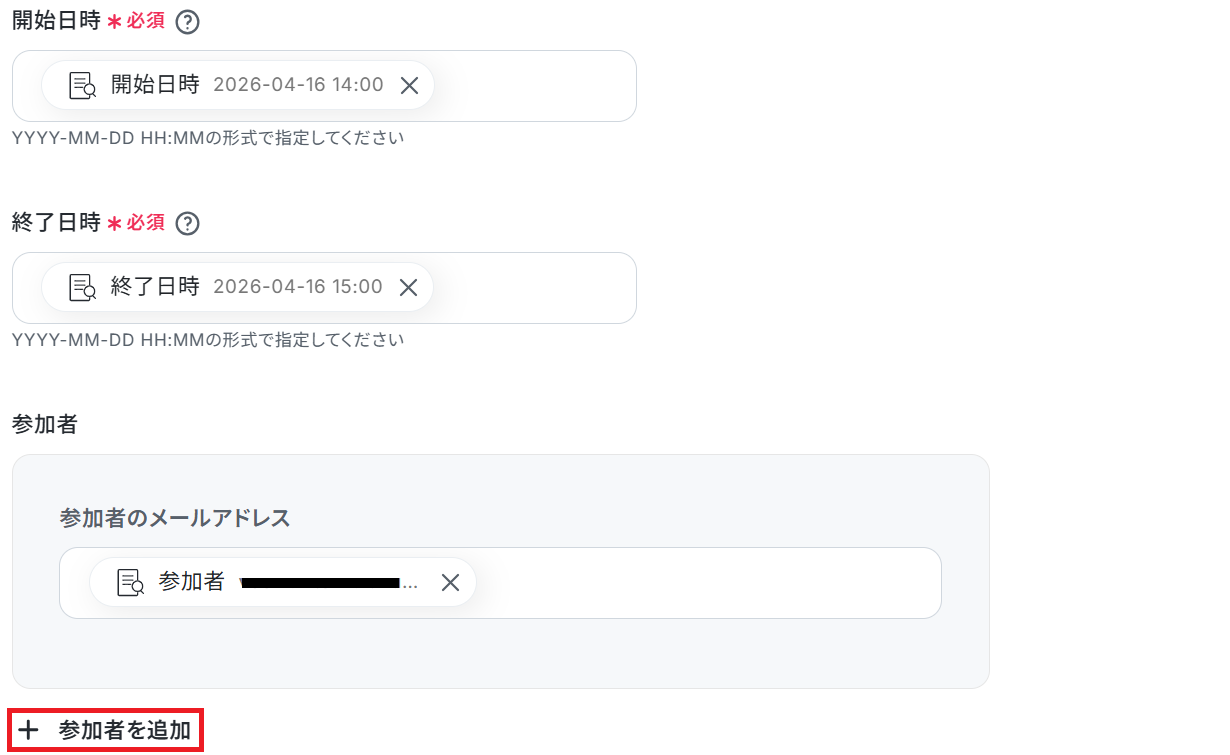Click inside the 参加者のメールアドレス input box
This screenshot has height=755, width=1230.
point(700,583)
